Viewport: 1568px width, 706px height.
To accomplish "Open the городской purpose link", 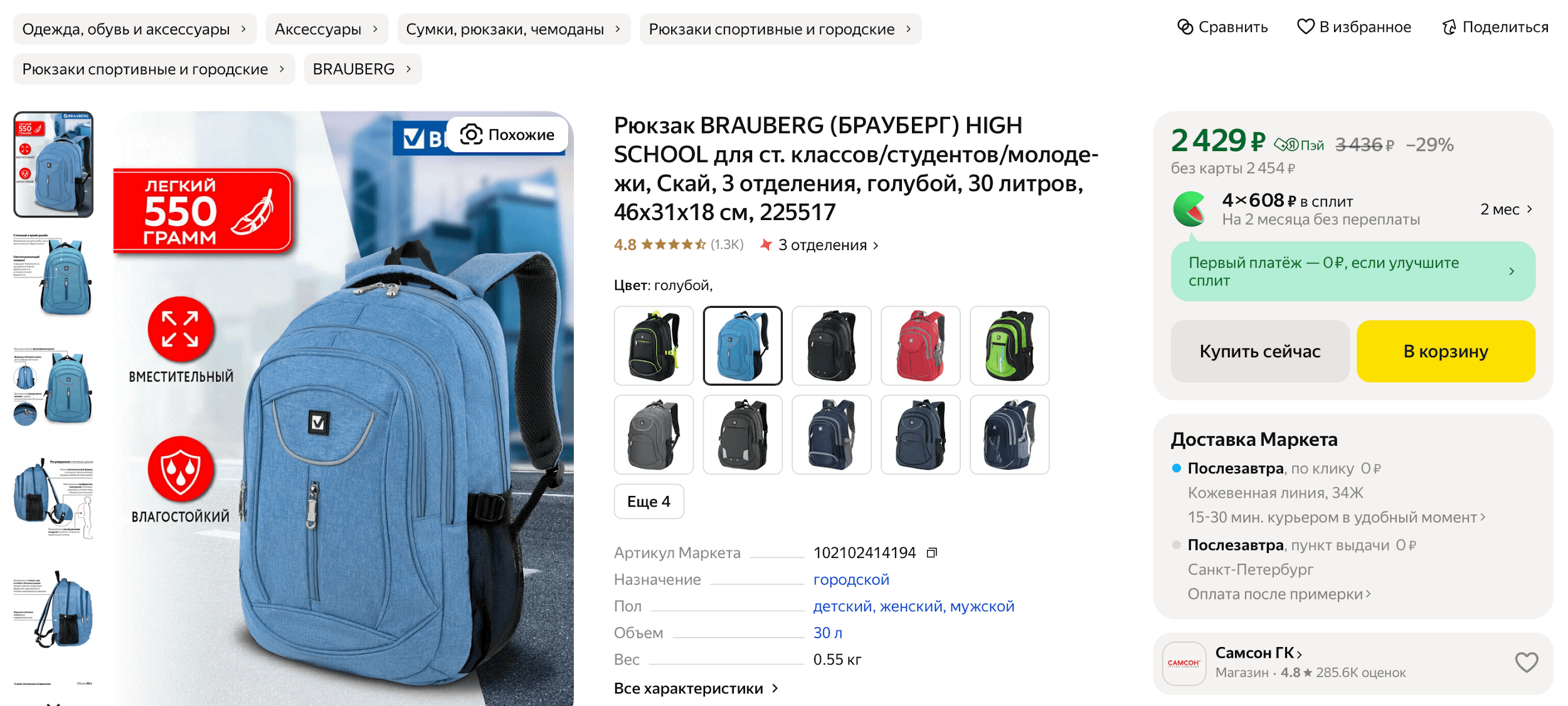I will (851, 579).
